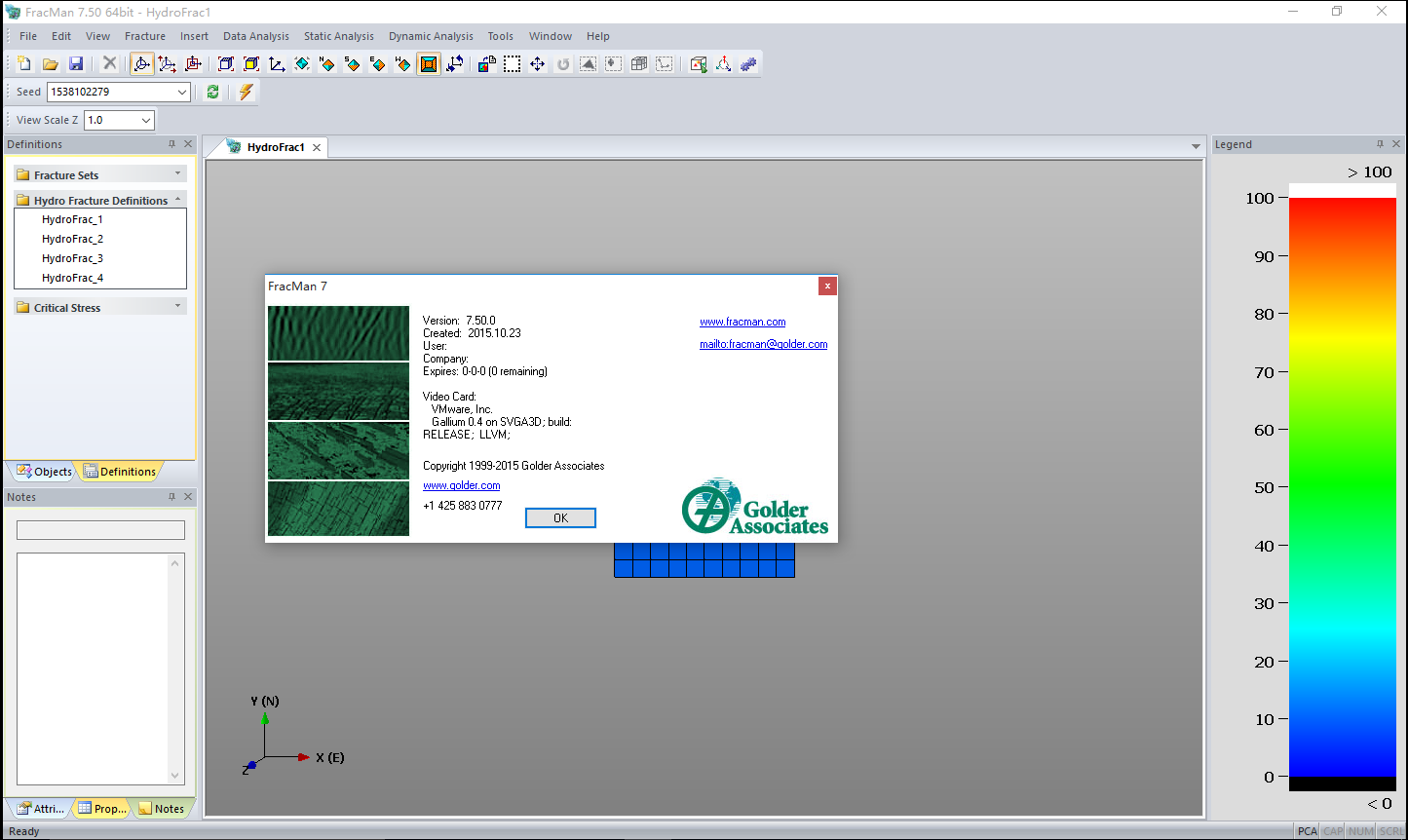Select HydroFrac_4 in definitions list
Screen dimensions: 1408x840
(72, 278)
